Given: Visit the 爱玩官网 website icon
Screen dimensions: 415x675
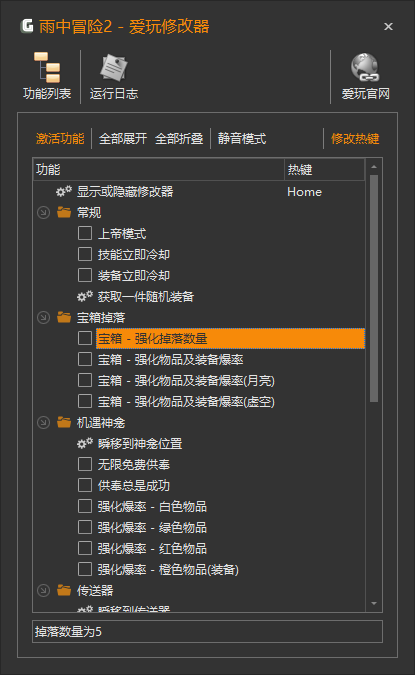Looking at the screenshot, I should tap(365, 68).
